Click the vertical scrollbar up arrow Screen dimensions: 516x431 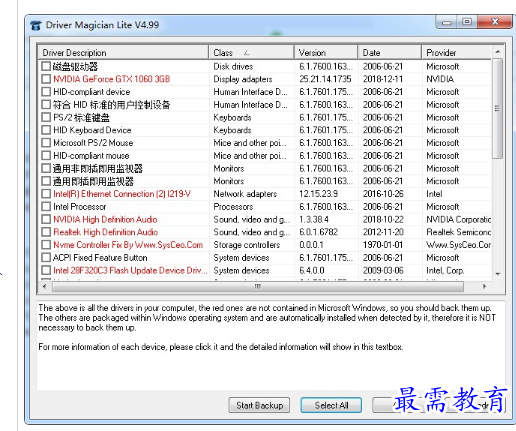pos(497,52)
